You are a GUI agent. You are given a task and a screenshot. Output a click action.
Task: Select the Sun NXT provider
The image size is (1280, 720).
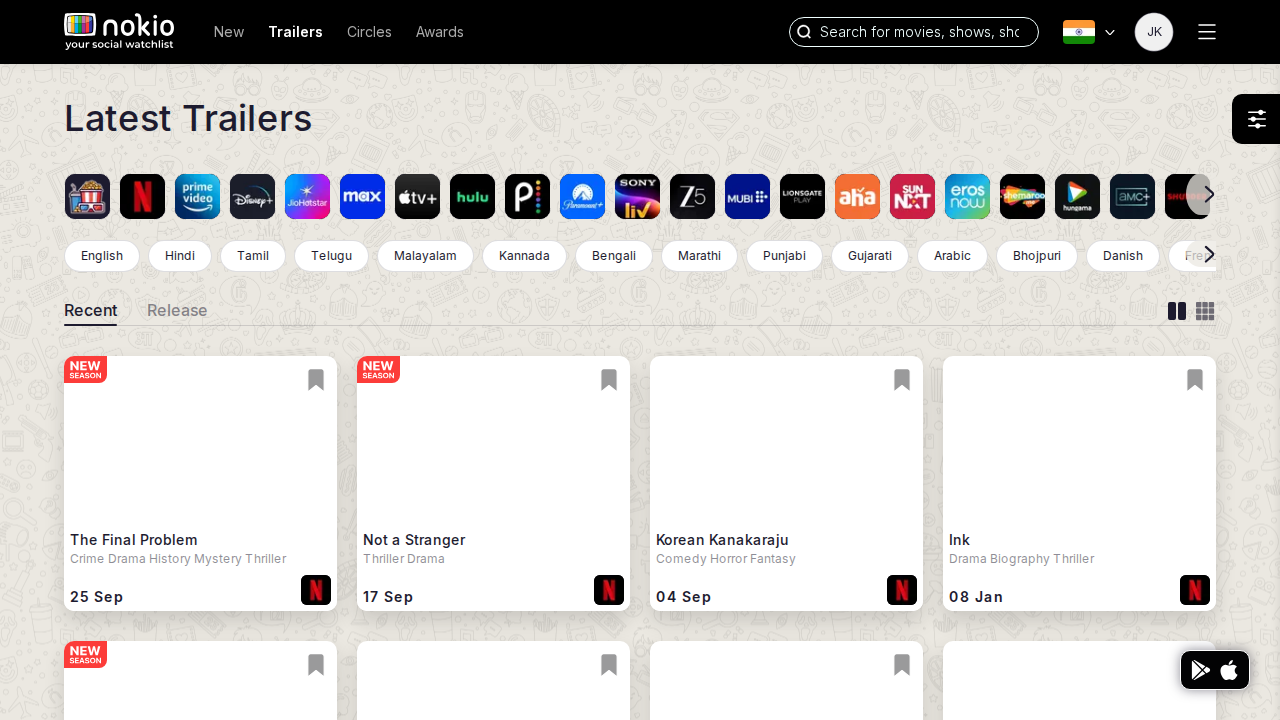(912, 196)
